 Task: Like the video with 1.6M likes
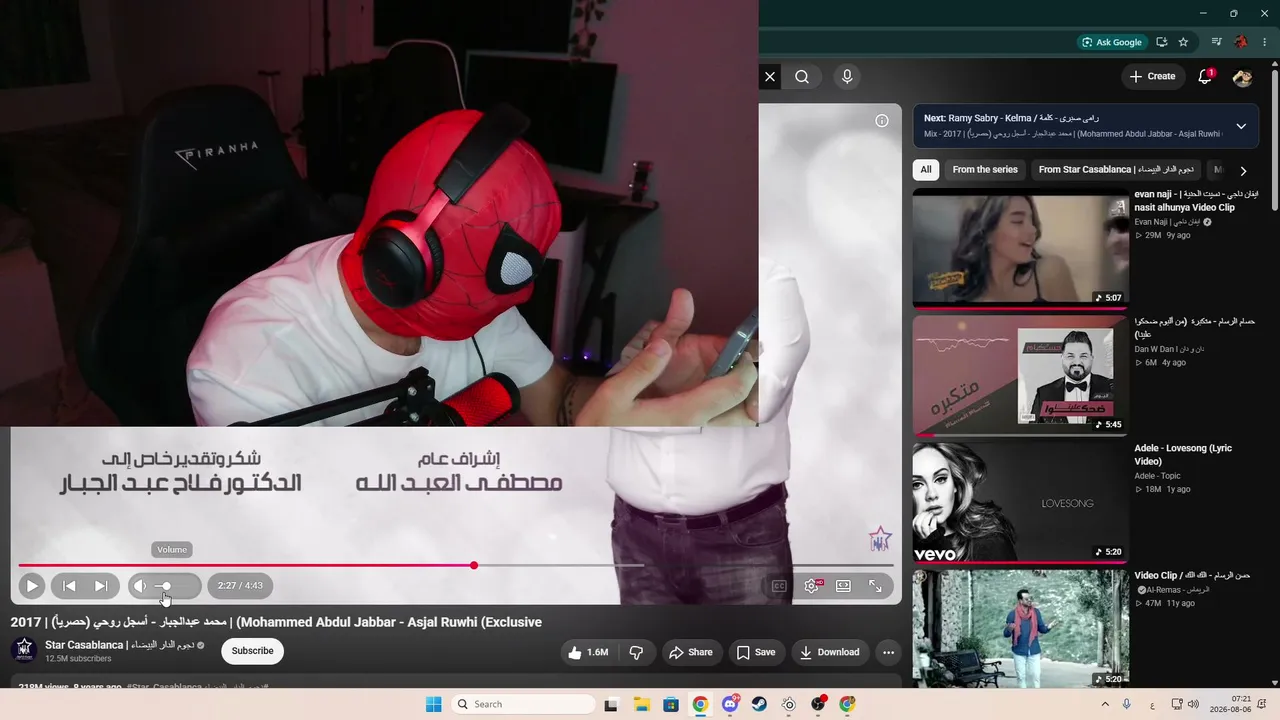588,652
